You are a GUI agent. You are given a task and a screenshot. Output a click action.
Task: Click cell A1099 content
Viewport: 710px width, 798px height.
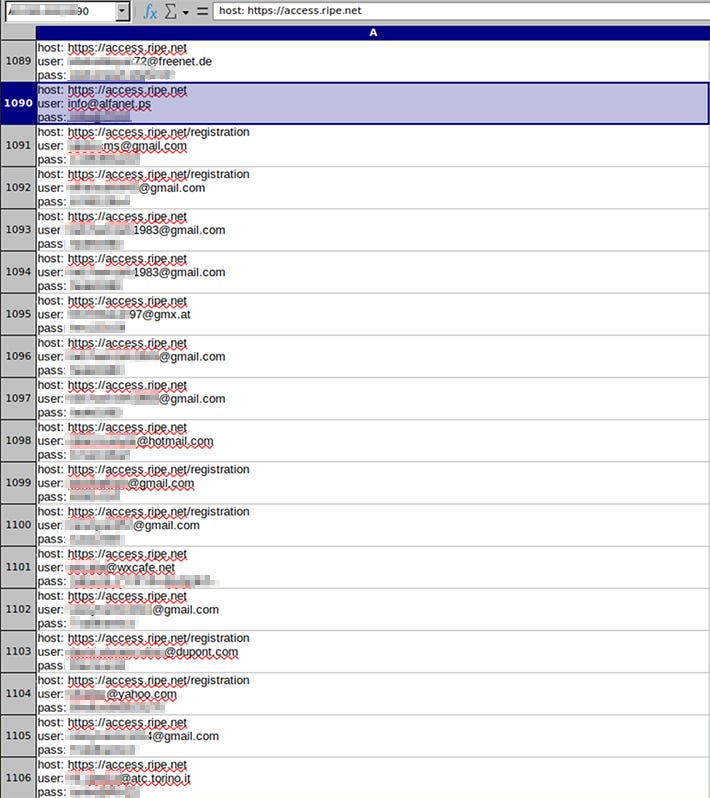tap(373, 483)
